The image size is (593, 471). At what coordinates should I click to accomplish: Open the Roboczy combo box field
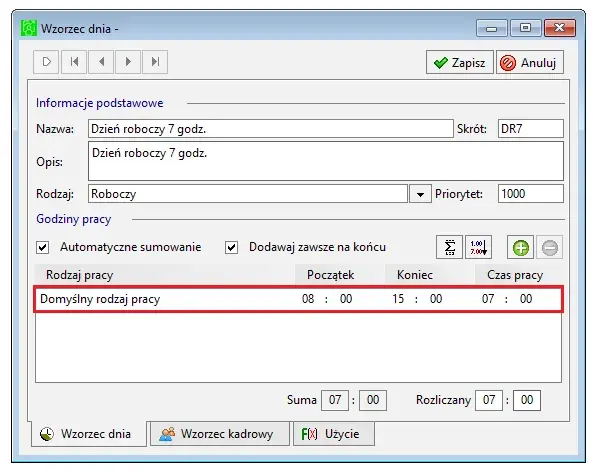tap(248, 194)
